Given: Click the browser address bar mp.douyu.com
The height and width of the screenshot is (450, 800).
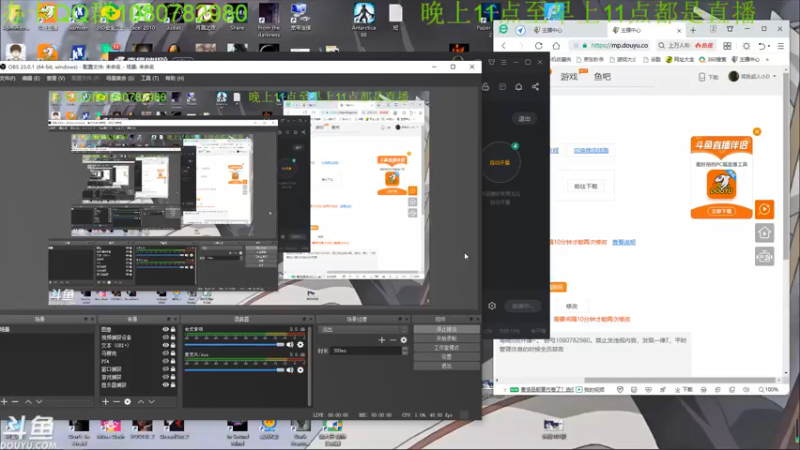Looking at the screenshot, I should (610, 46).
